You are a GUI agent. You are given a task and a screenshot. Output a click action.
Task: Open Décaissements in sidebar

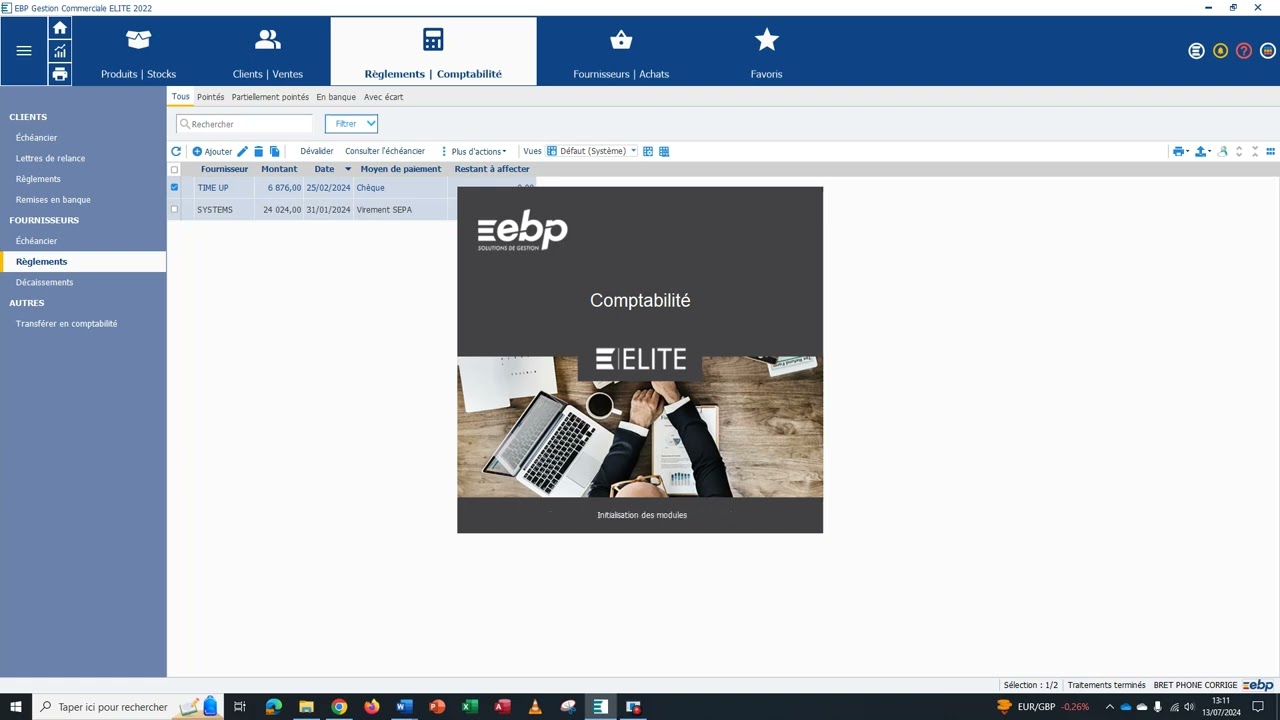click(x=45, y=282)
